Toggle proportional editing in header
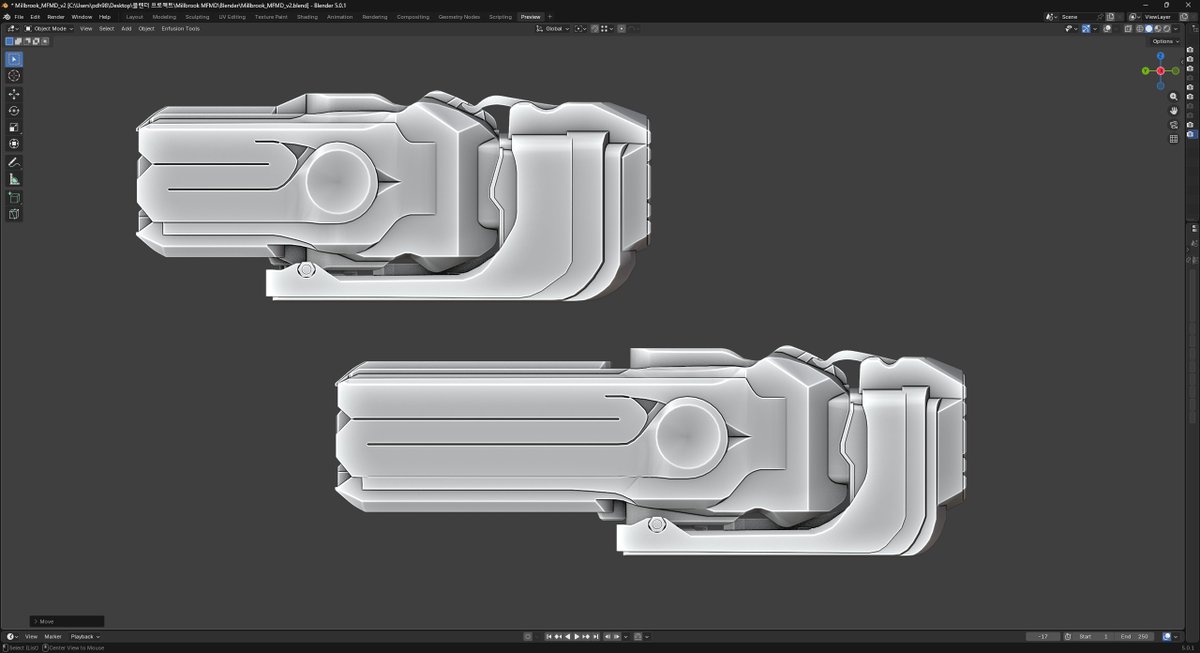Screen dimensions: 1200x653 621,29
